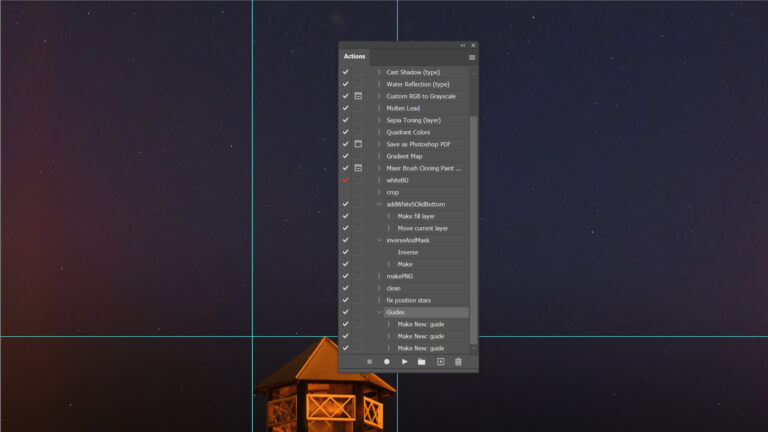Select the Inverse step
The height and width of the screenshot is (432, 768).
click(408, 252)
